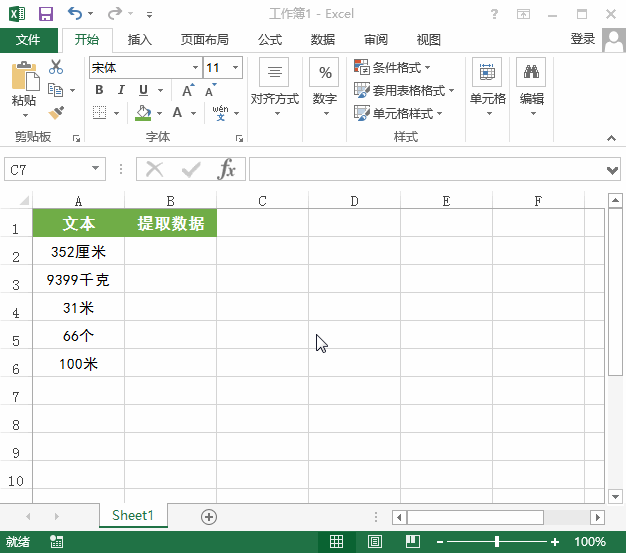Click the Insert Function fx icon
This screenshot has width=626, height=553.
click(227, 169)
